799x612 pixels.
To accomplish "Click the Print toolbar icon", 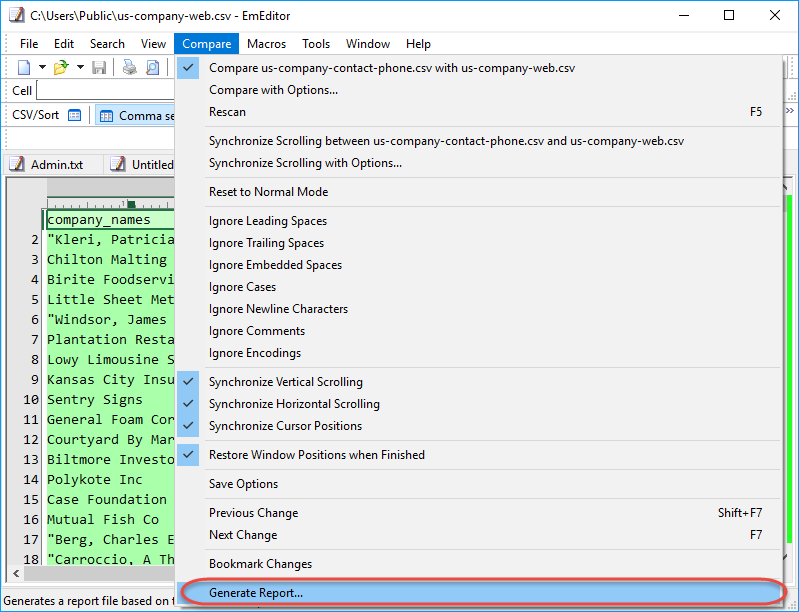I will (129, 67).
